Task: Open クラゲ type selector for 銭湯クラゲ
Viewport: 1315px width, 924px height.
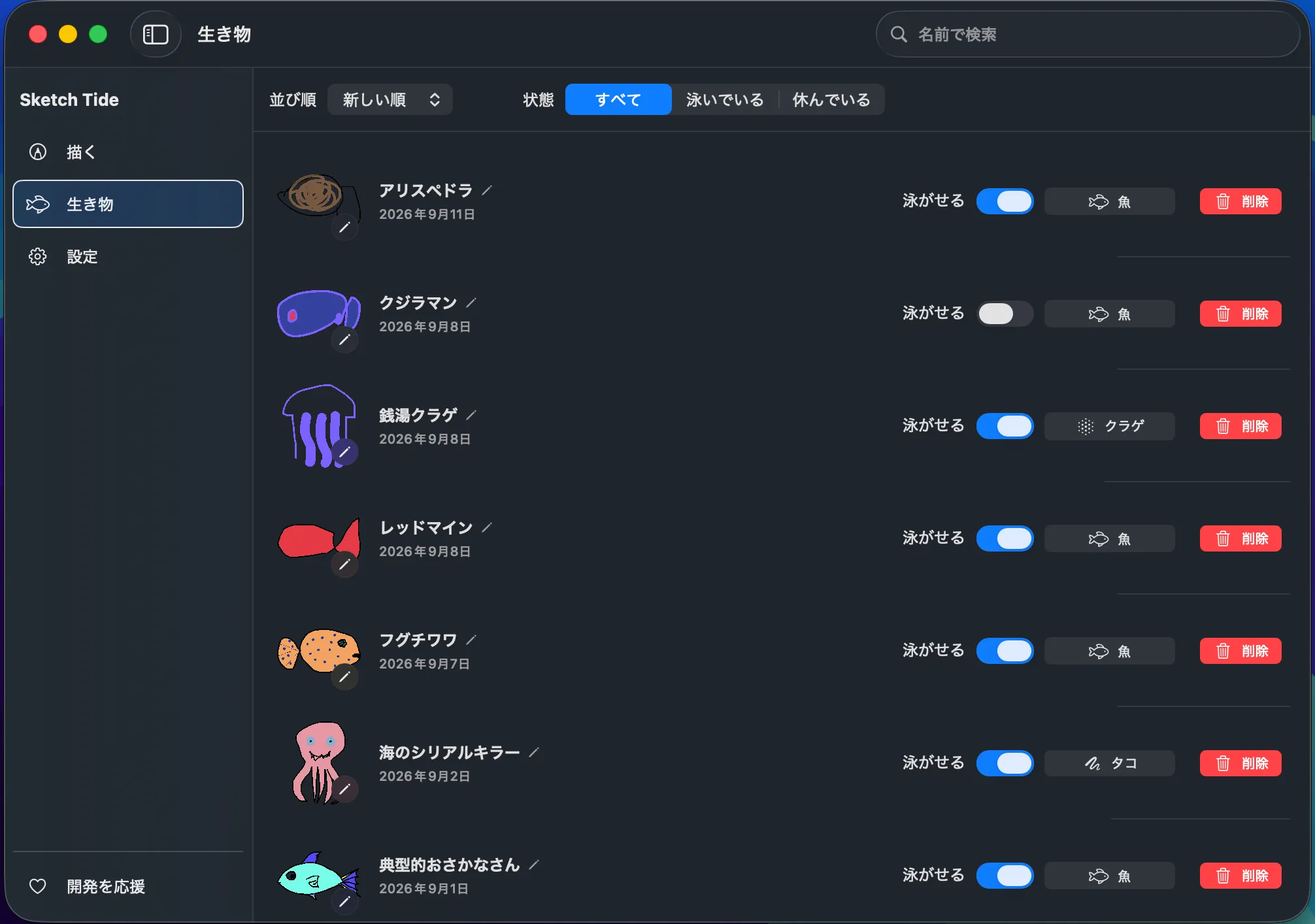Action: (x=1110, y=426)
